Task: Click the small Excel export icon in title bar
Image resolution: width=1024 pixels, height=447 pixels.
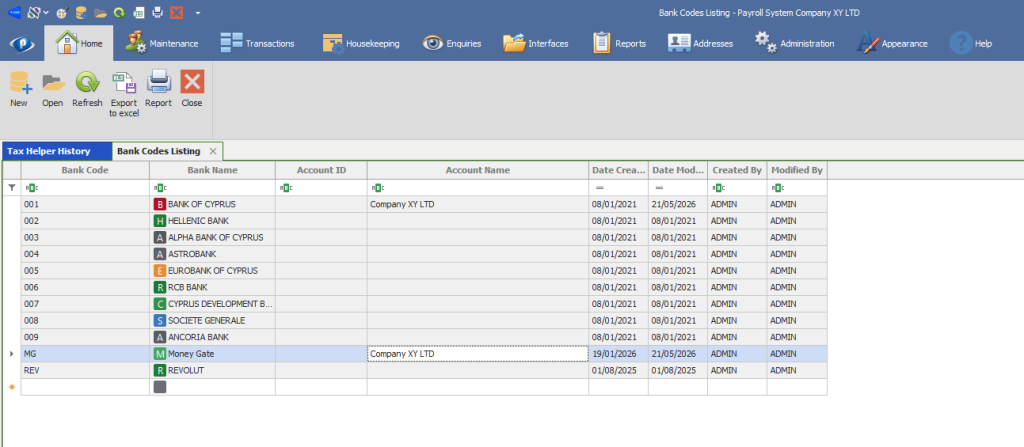Action: click(138, 12)
